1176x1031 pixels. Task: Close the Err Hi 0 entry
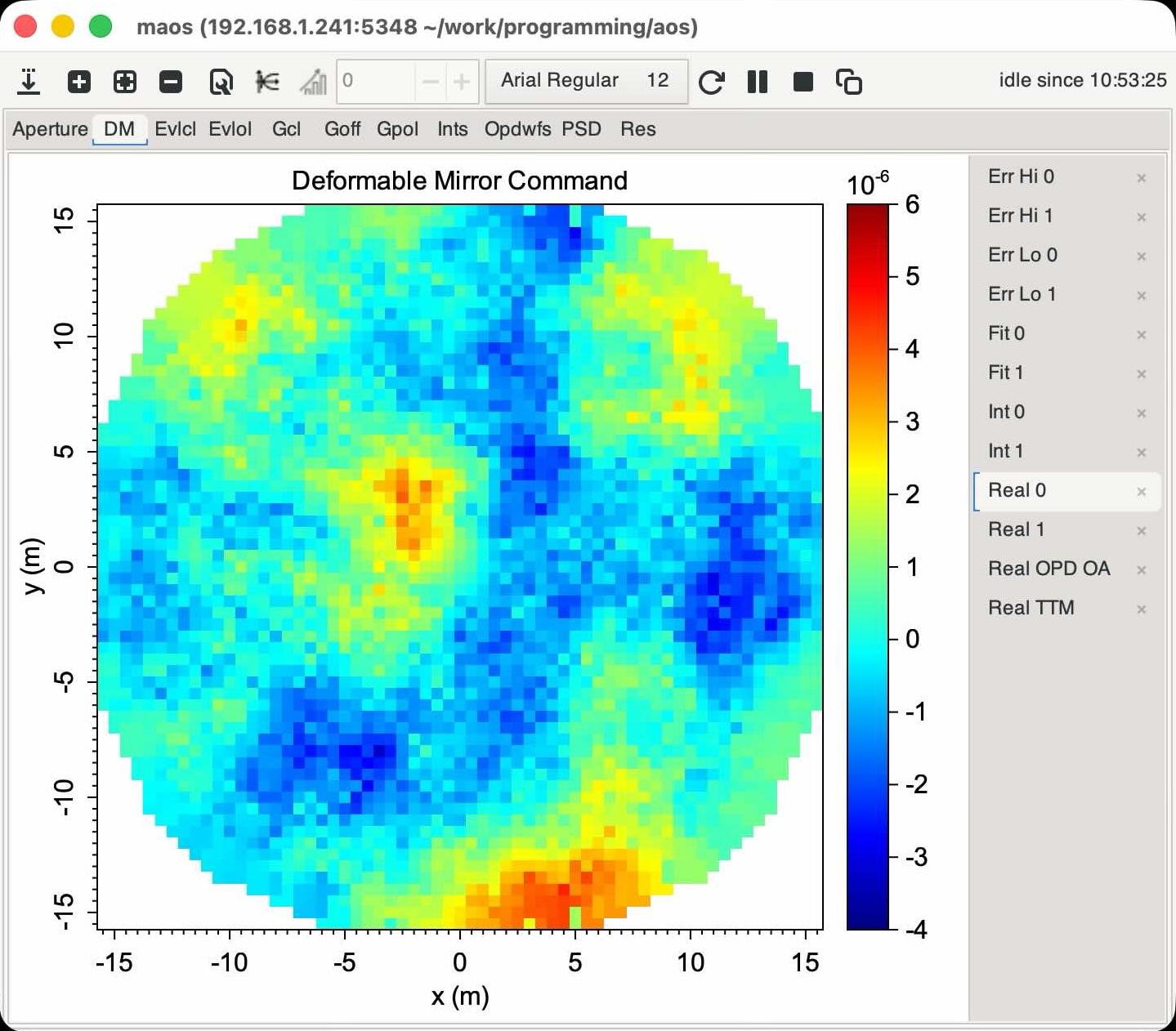pyautogui.click(x=1141, y=178)
